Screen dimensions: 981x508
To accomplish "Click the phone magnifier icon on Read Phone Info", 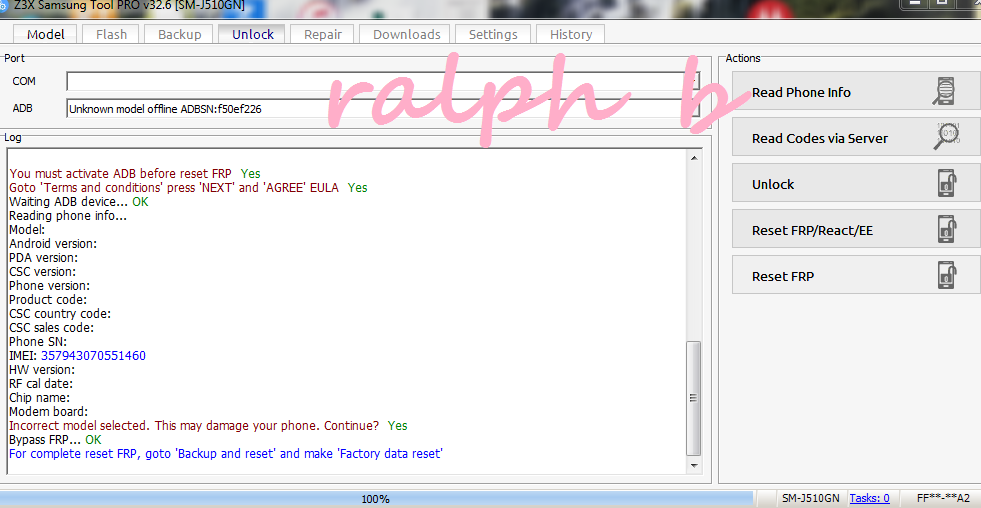I will pos(944,91).
